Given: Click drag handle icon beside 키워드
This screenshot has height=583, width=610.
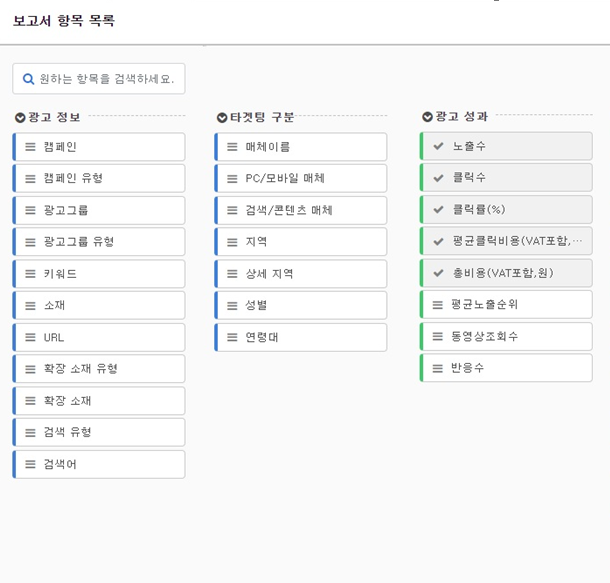Looking at the screenshot, I should click(x=30, y=274).
